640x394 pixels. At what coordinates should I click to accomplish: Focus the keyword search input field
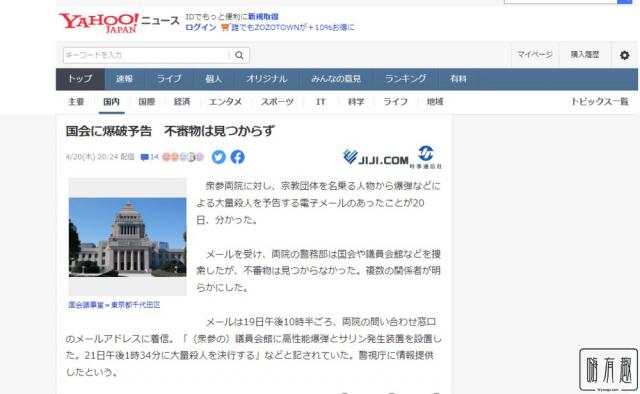click(x=146, y=55)
